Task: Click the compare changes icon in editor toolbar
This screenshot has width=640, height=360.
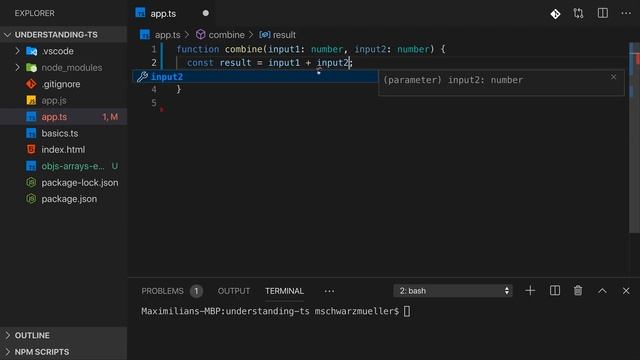Action: pyautogui.click(x=578, y=13)
